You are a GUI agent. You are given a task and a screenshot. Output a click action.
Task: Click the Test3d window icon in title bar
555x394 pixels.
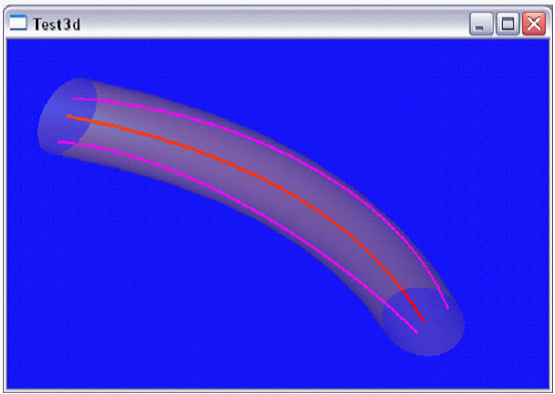18,23
